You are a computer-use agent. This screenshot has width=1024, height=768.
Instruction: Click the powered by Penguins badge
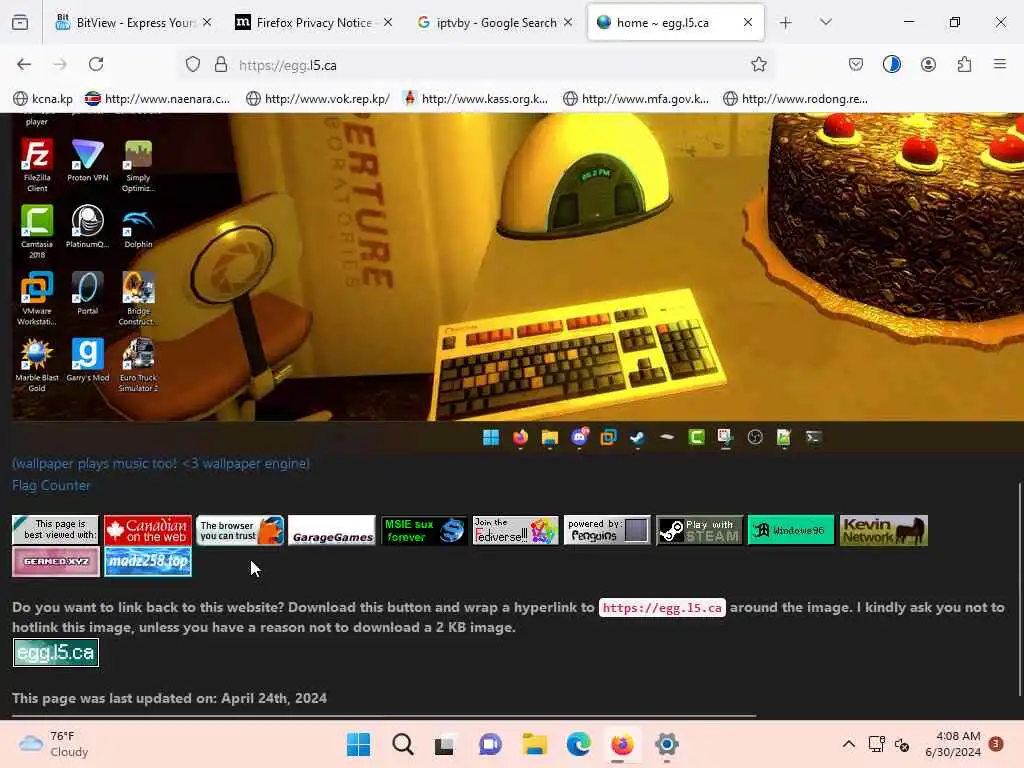click(607, 530)
